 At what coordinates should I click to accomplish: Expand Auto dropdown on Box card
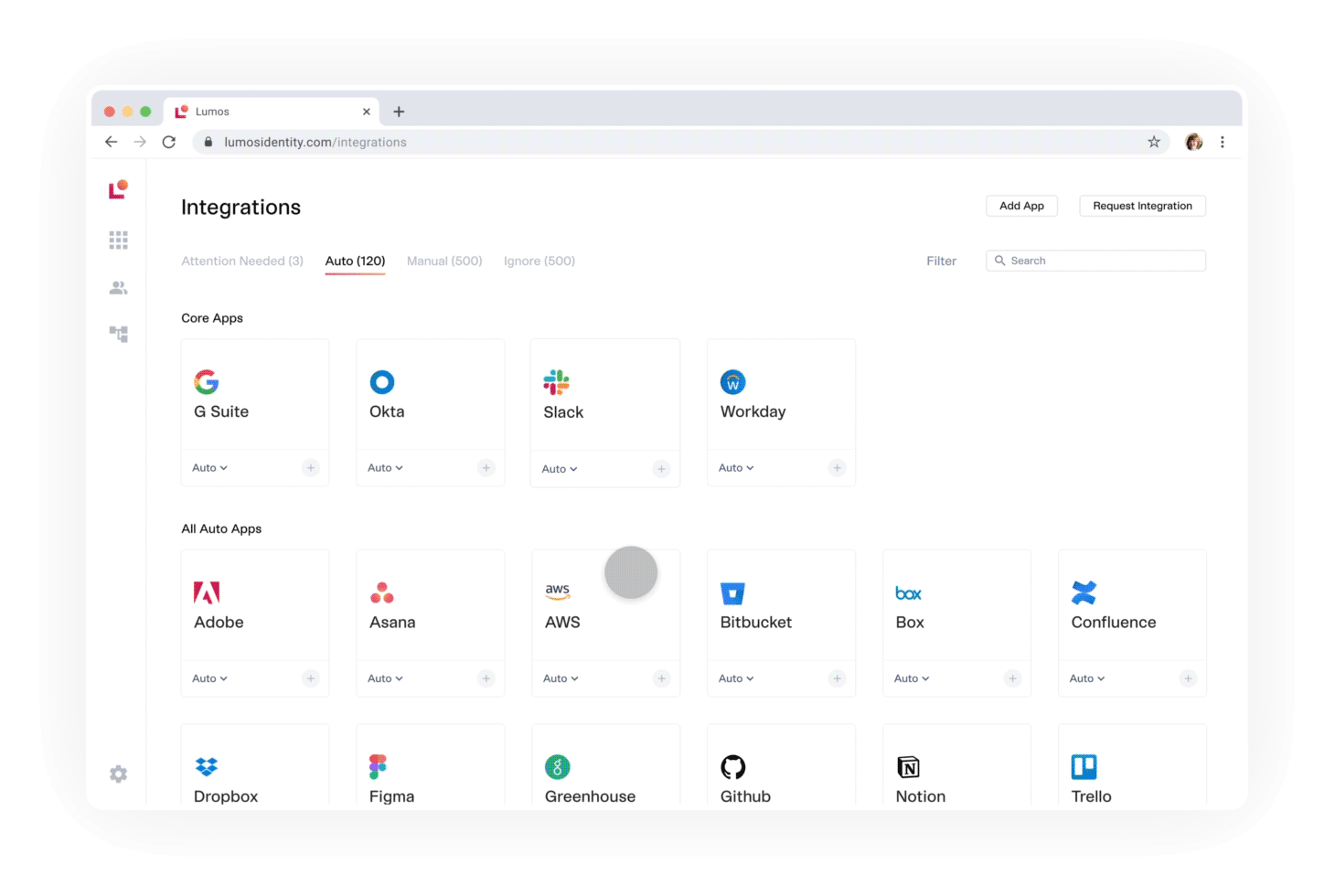[x=912, y=678]
